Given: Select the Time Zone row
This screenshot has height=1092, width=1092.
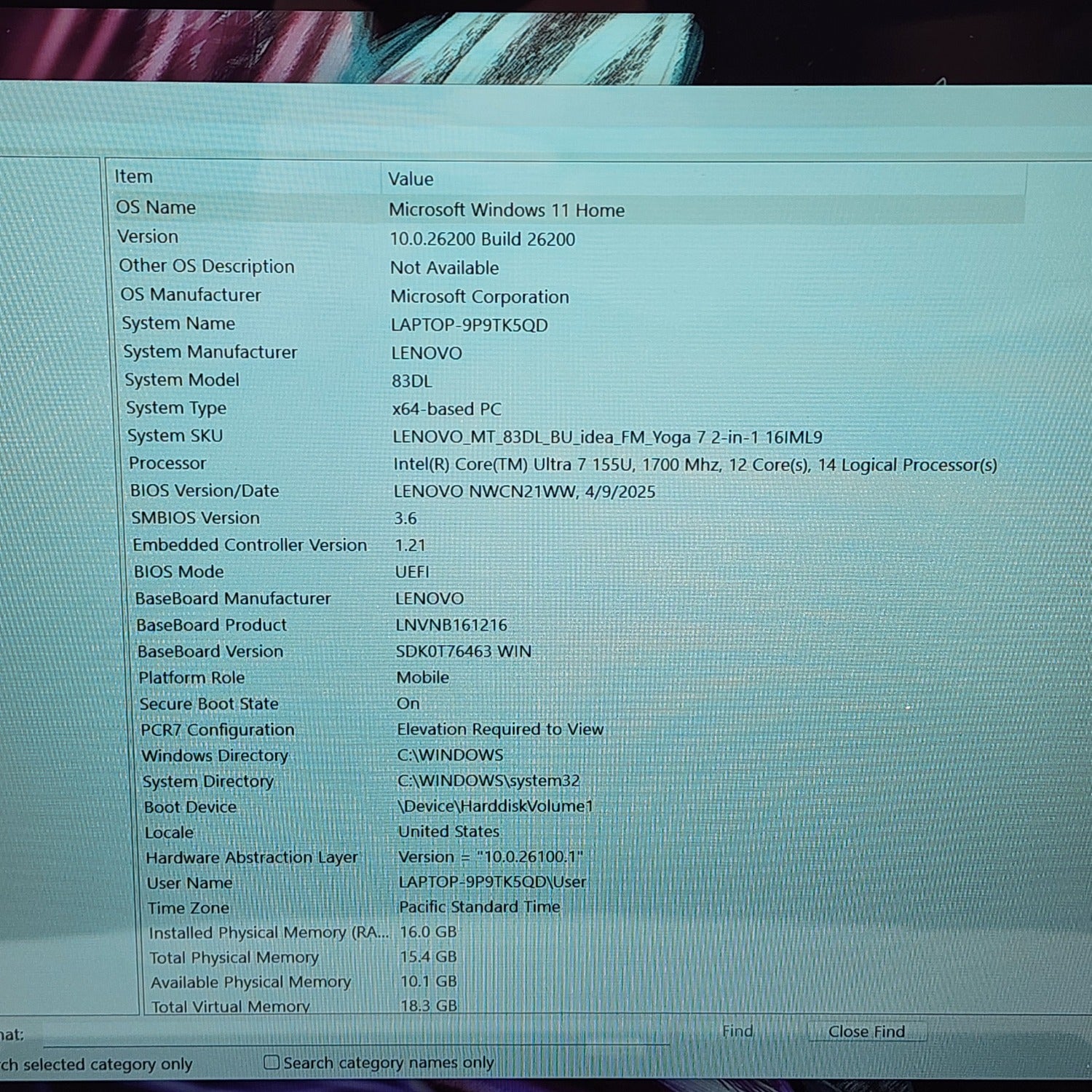Looking at the screenshot, I should pos(189,908).
